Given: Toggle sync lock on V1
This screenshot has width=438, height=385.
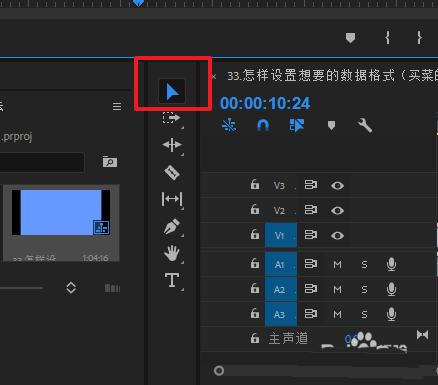Looking at the screenshot, I should (311, 235).
